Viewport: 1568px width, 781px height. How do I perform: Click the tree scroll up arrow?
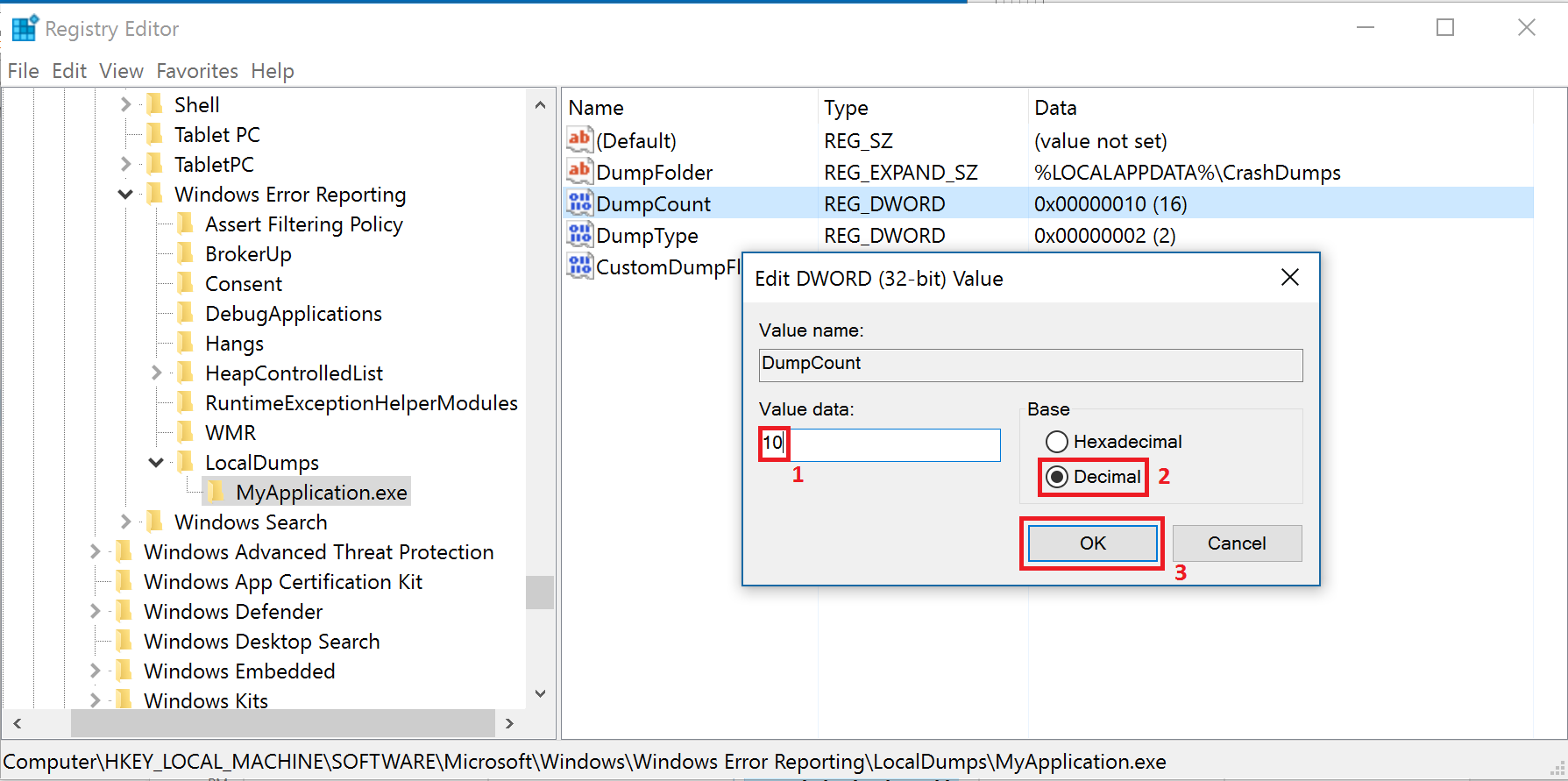(x=540, y=105)
